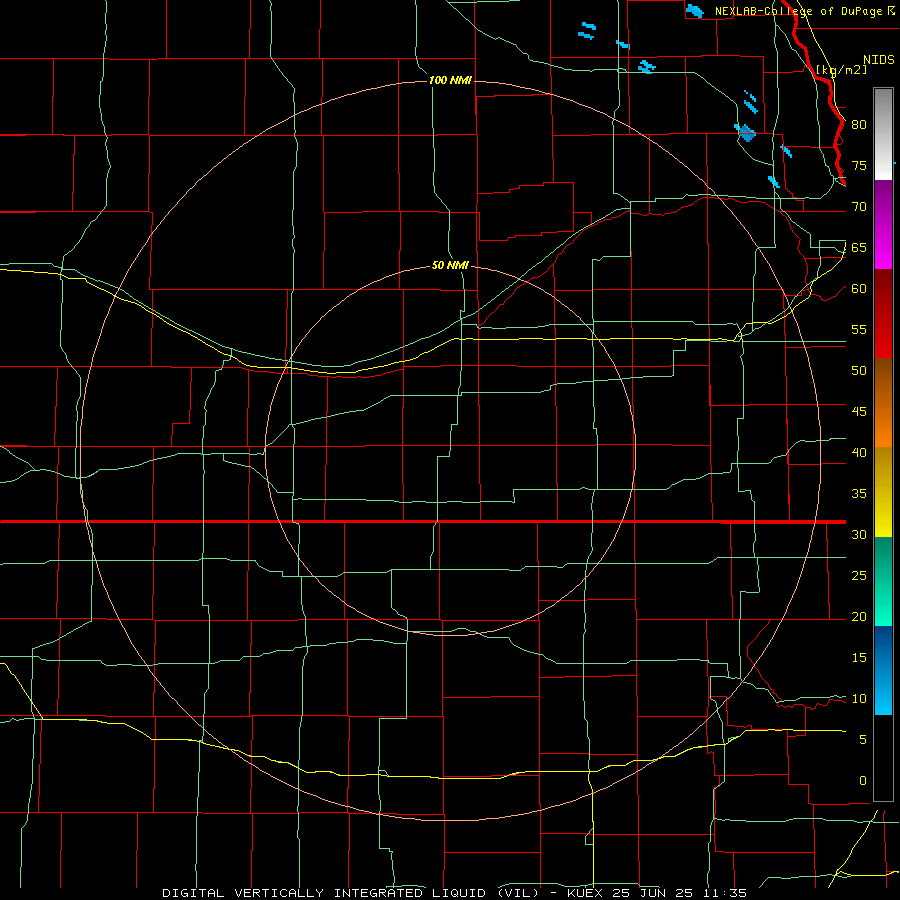This screenshot has height=900, width=900.
Task: Click the 50 value on the color scale
Action: click(x=859, y=371)
